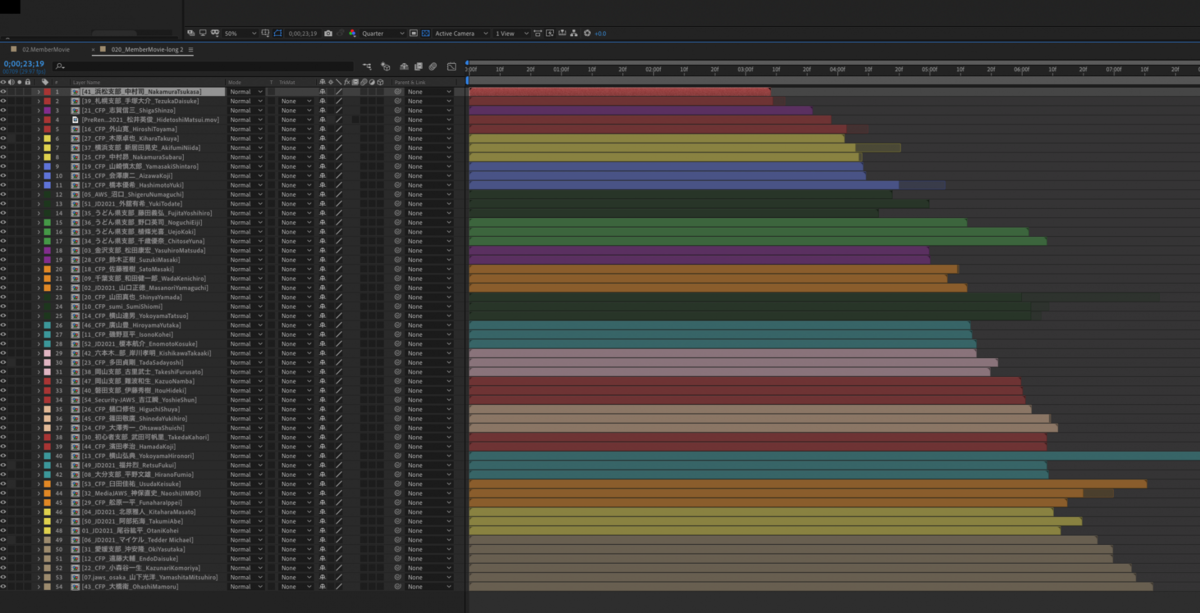Click blue label swatch of YamasakiShintaro layer

(47, 165)
